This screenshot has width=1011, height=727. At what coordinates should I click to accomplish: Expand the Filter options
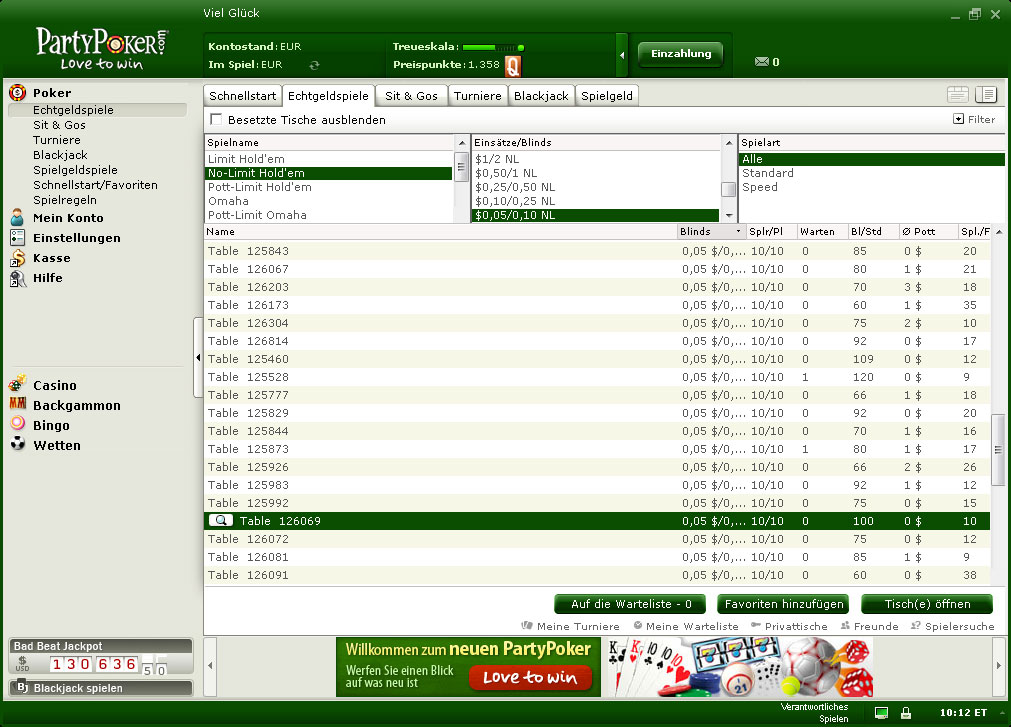pos(974,119)
